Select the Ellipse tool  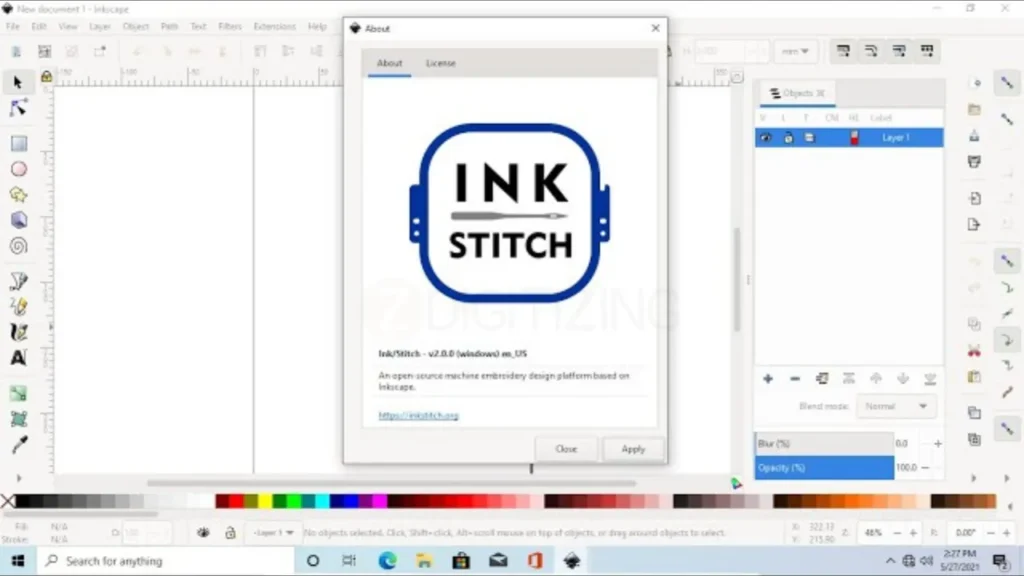18,170
